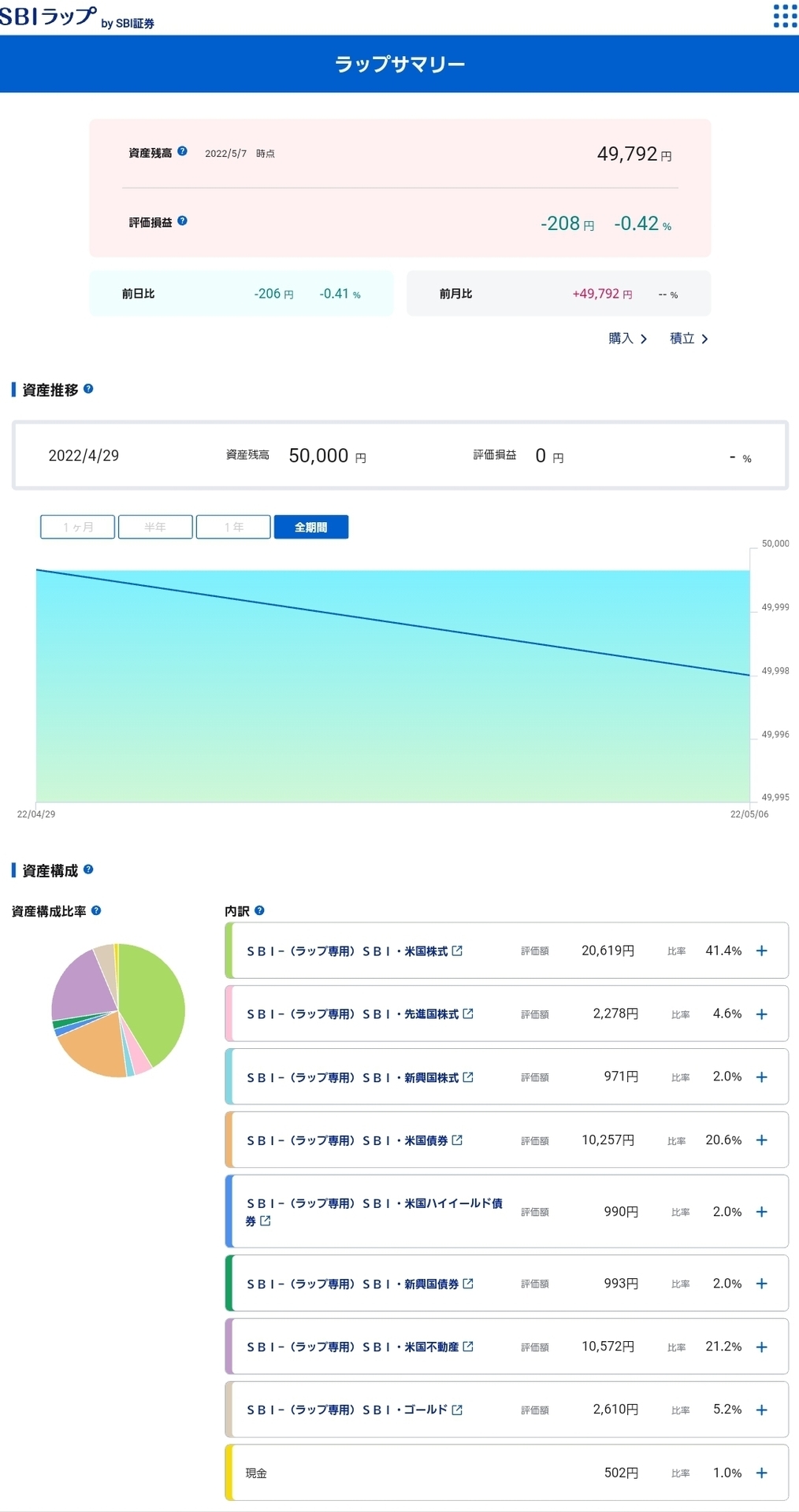Screen dimensions: 799x1512
Task: Open SBI・米国不動産 fund name link
Action: coord(352,1347)
